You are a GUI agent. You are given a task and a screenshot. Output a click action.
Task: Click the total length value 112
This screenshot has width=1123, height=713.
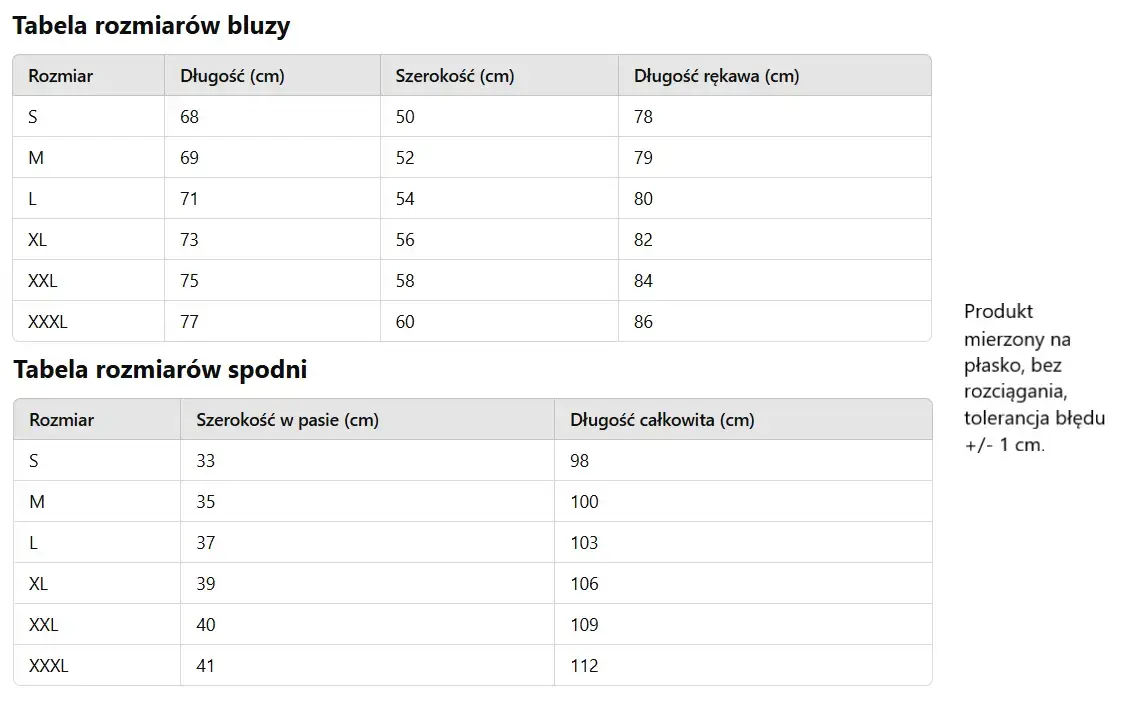pos(584,666)
